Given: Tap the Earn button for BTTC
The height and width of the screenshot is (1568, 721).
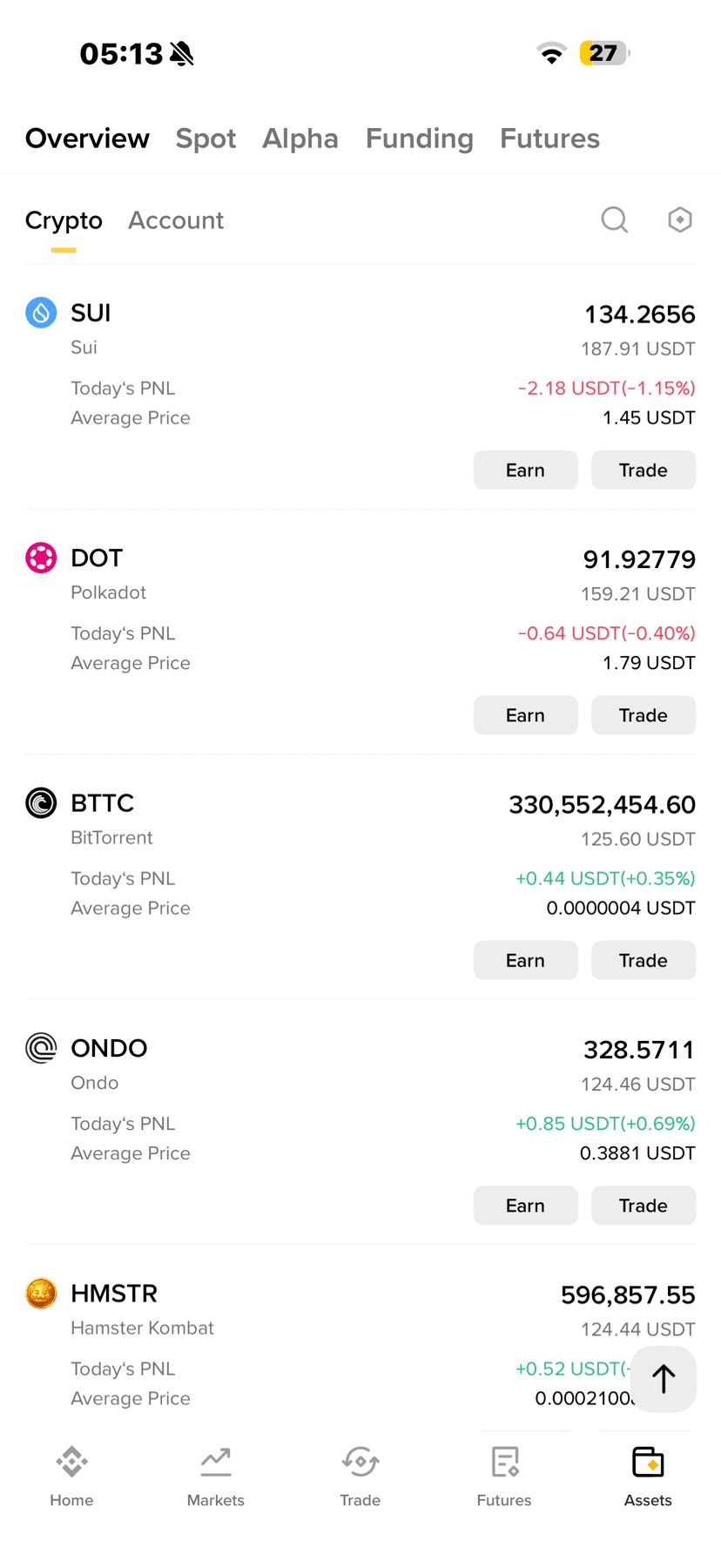Looking at the screenshot, I should pos(526,960).
